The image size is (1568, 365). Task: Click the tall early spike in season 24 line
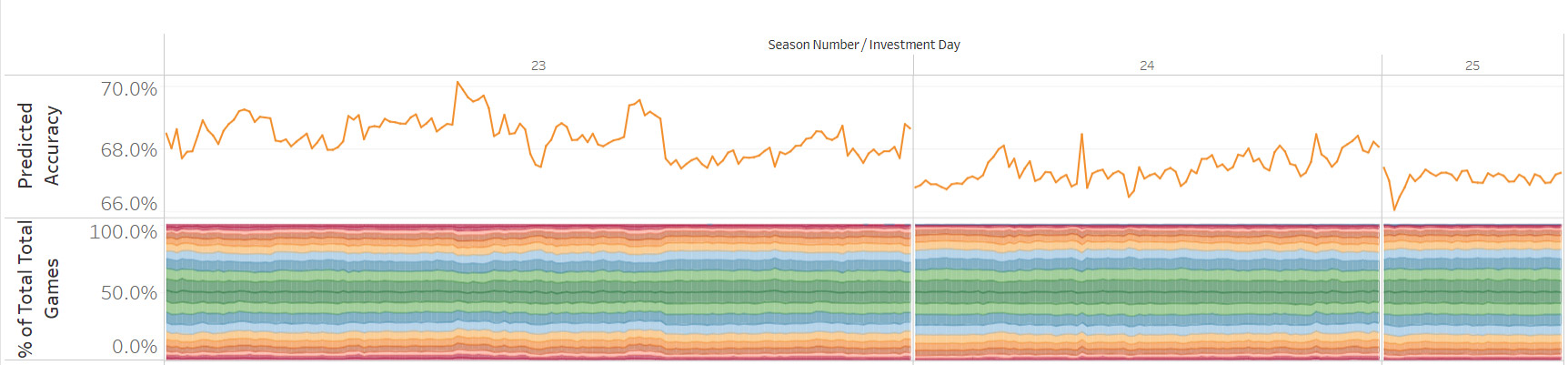point(1081,135)
